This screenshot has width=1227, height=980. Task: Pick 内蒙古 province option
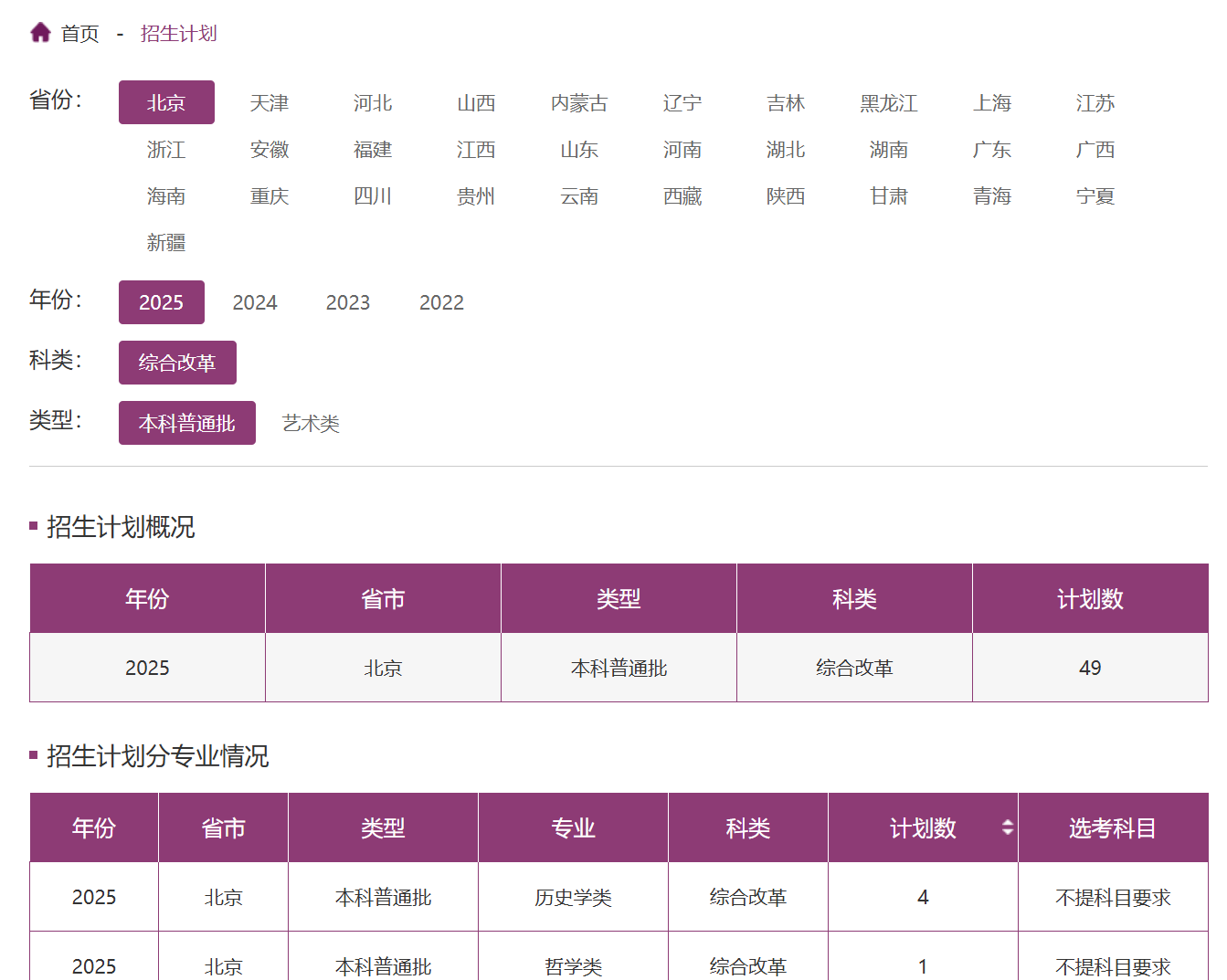tap(579, 103)
